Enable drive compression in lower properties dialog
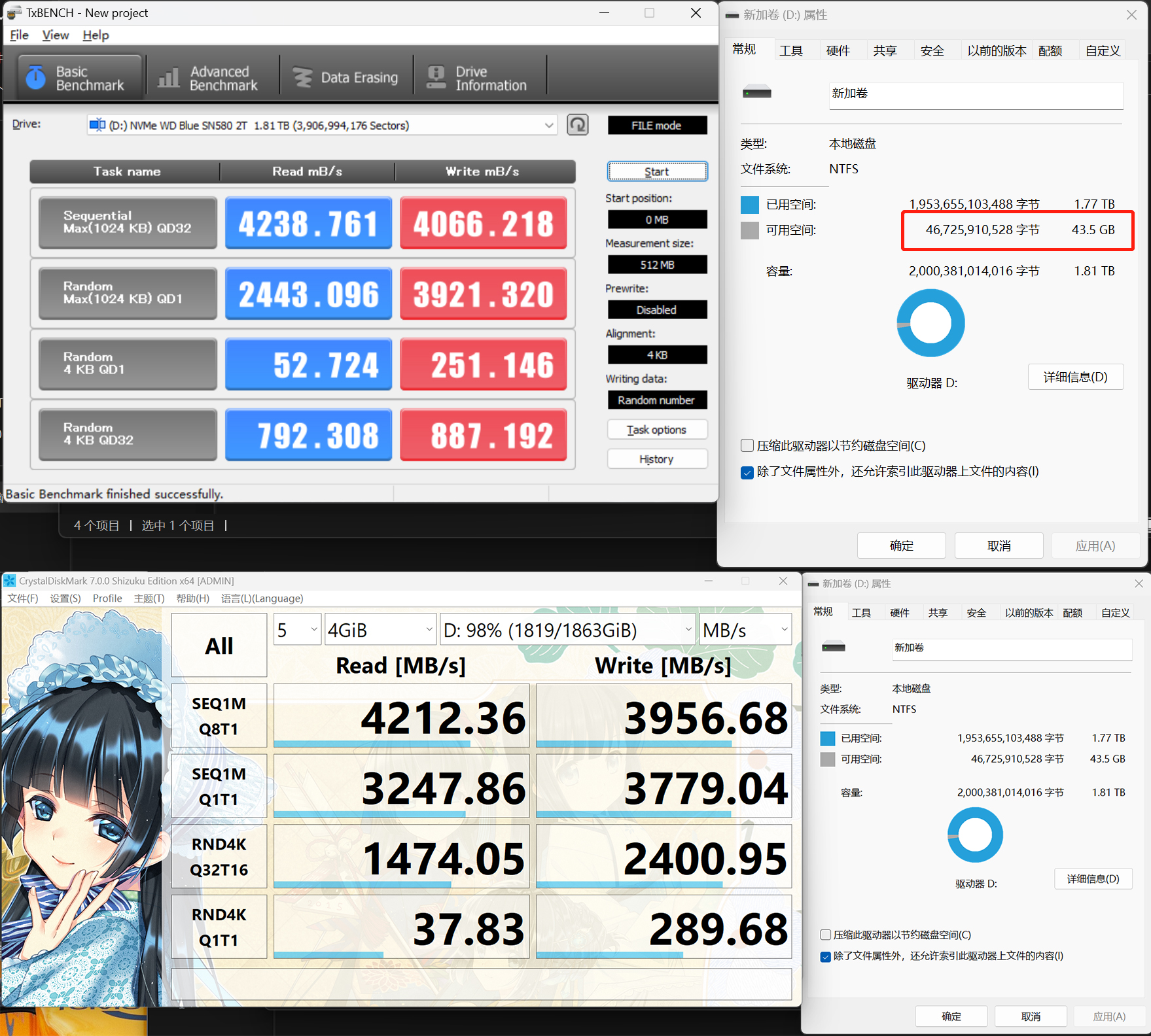Viewport: 1151px width, 1036px height. coord(825,935)
